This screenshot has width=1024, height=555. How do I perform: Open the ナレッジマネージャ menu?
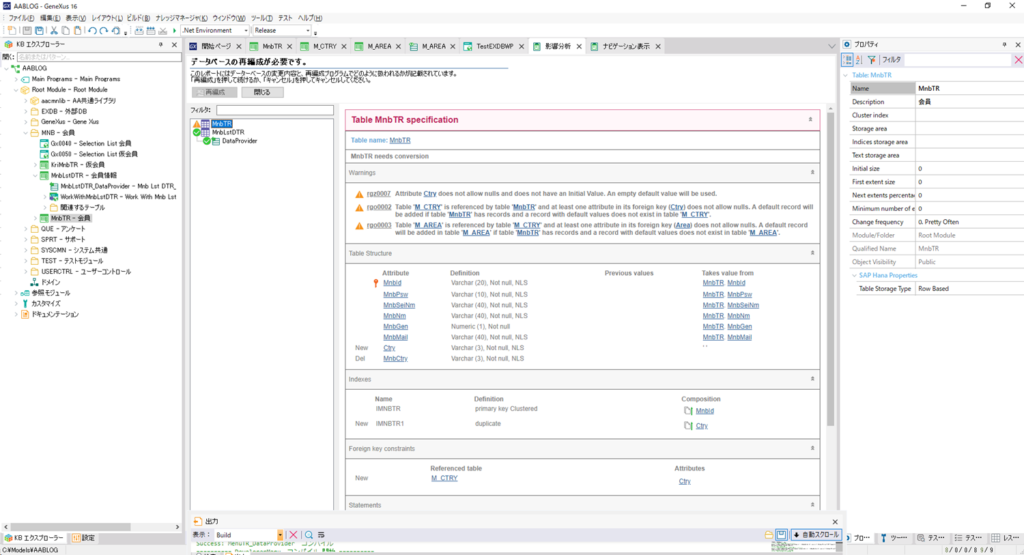[x=181, y=18]
